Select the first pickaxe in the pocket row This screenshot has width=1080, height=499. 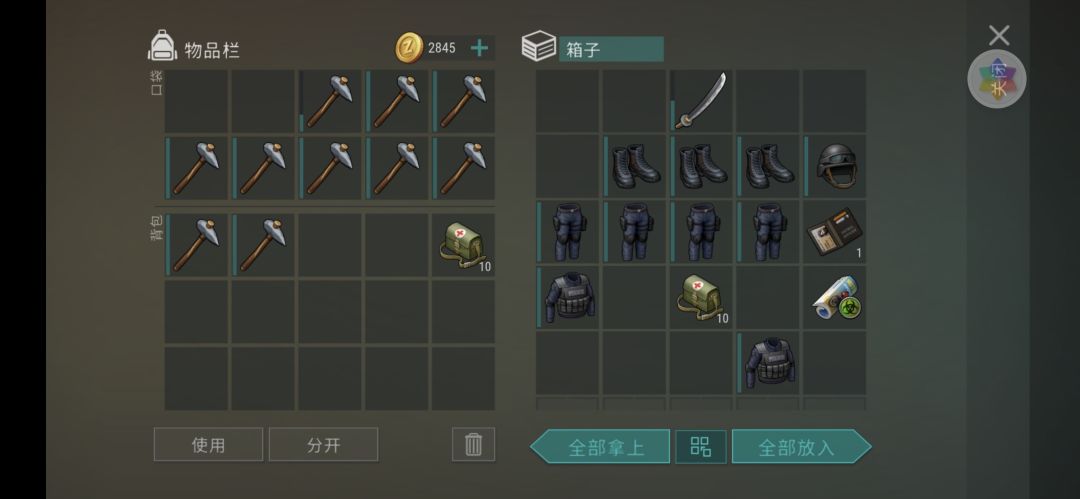[x=329, y=101]
